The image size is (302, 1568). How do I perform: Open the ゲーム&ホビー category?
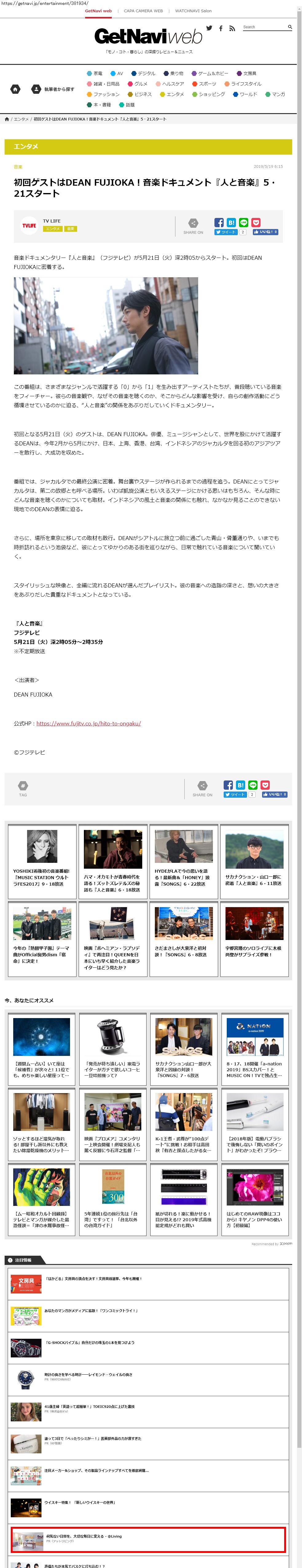(211, 74)
